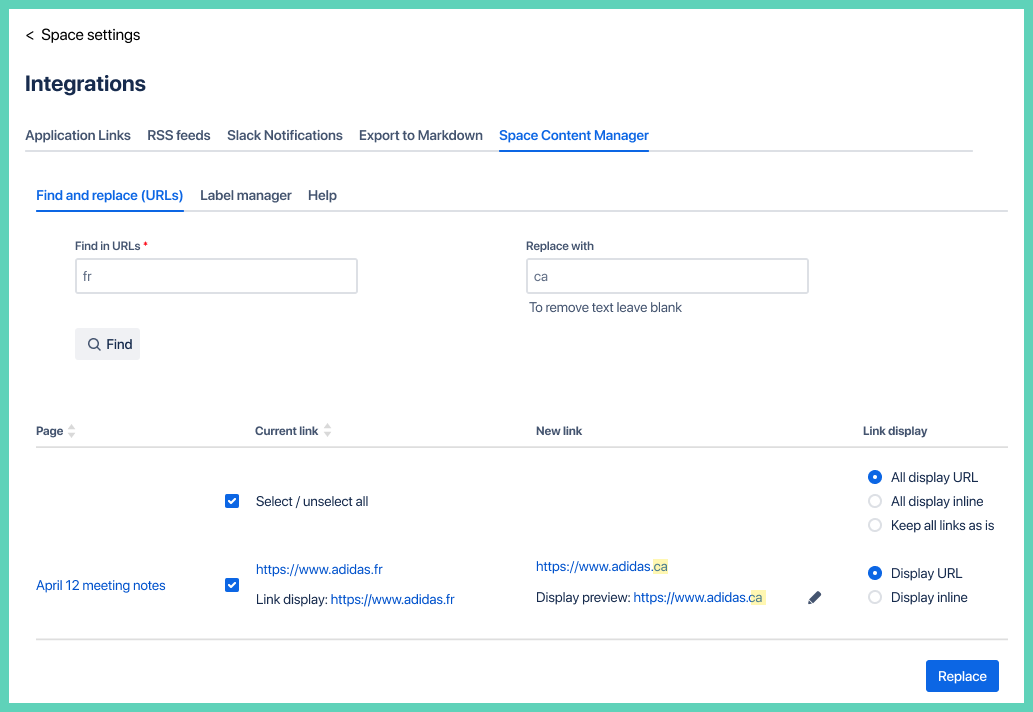Go to the Slack Notifications tab
1033x712 pixels.
[x=284, y=135]
